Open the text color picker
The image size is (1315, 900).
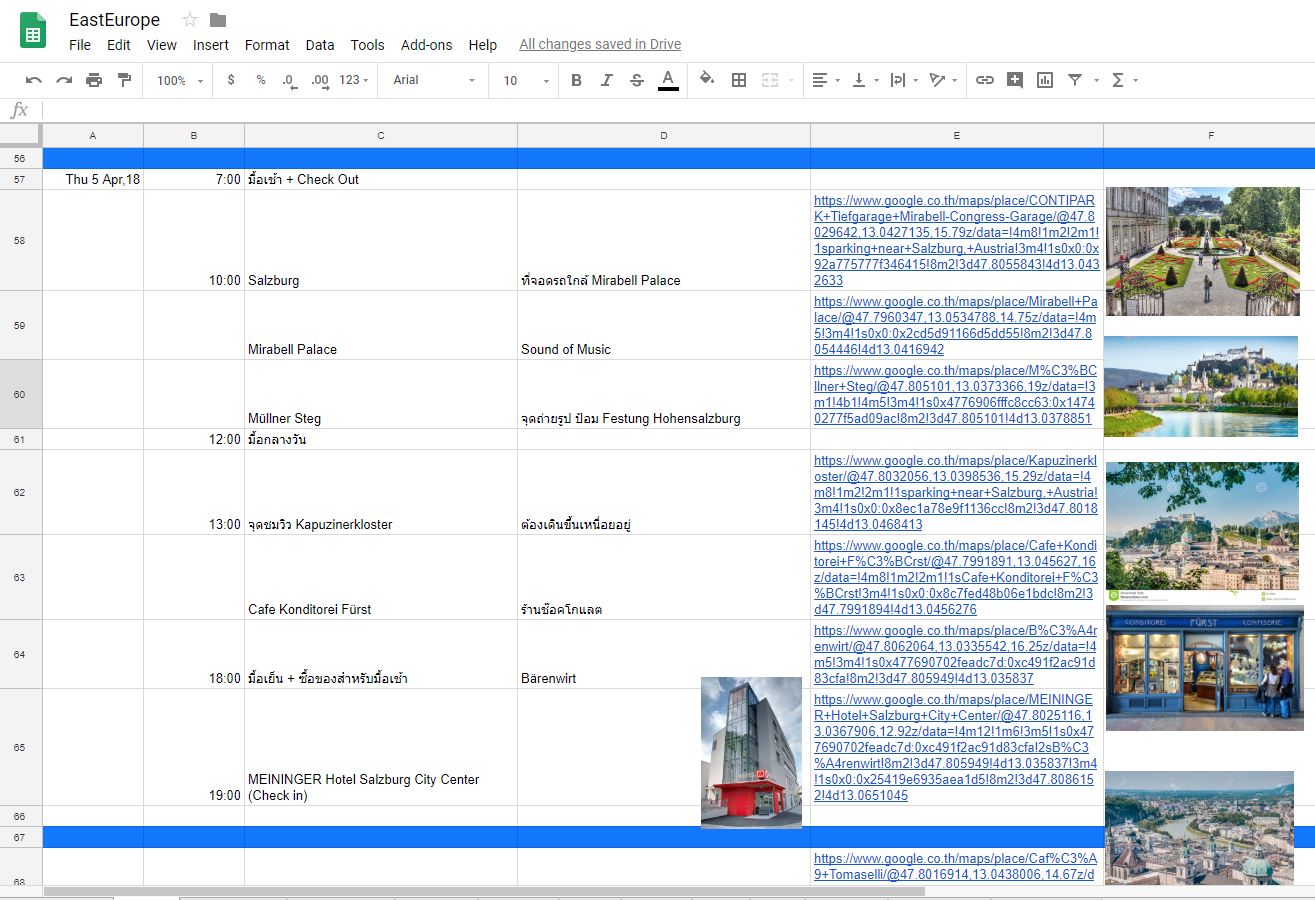pyautogui.click(x=668, y=80)
